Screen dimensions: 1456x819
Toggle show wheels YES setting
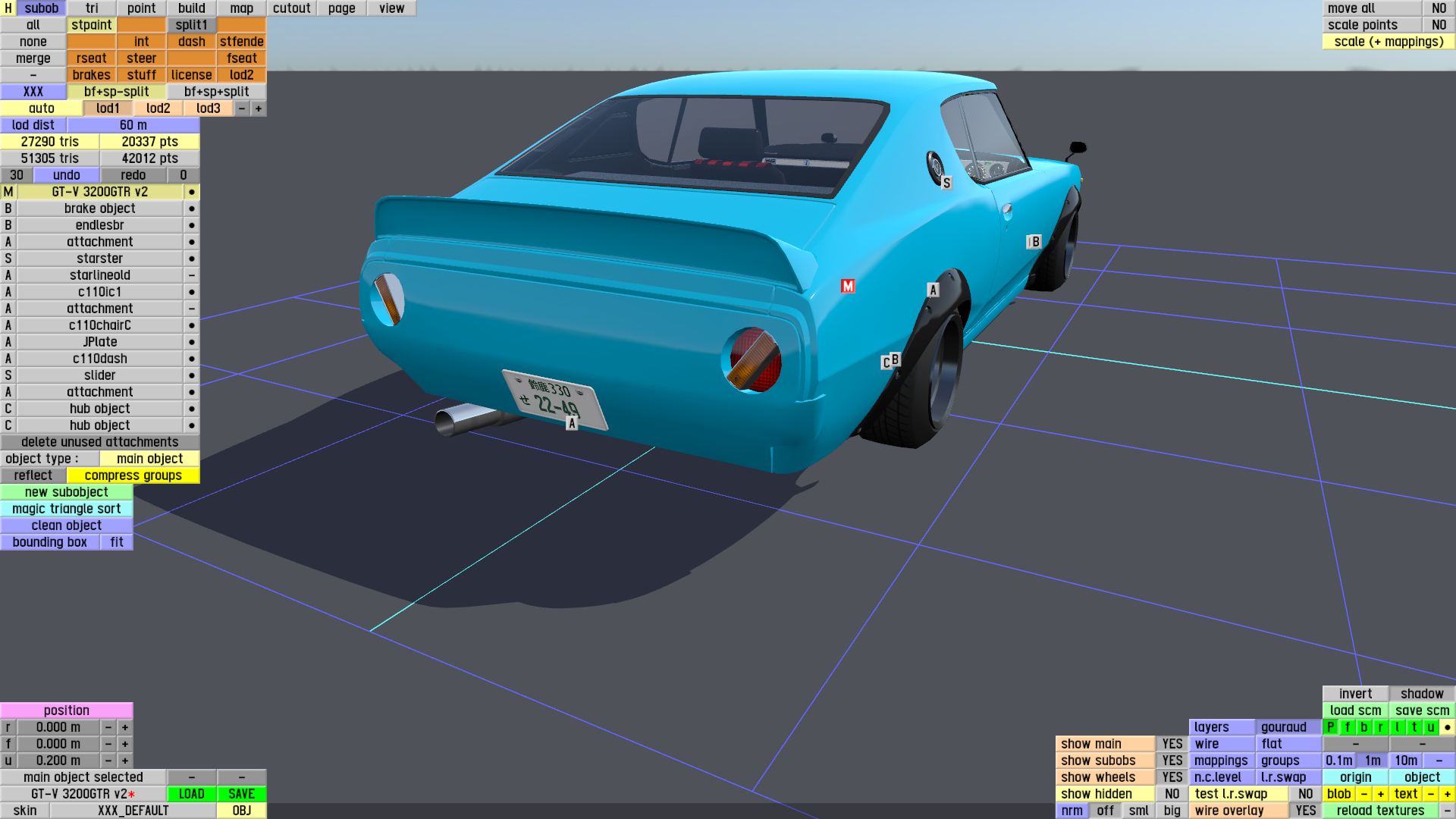click(x=1172, y=777)
